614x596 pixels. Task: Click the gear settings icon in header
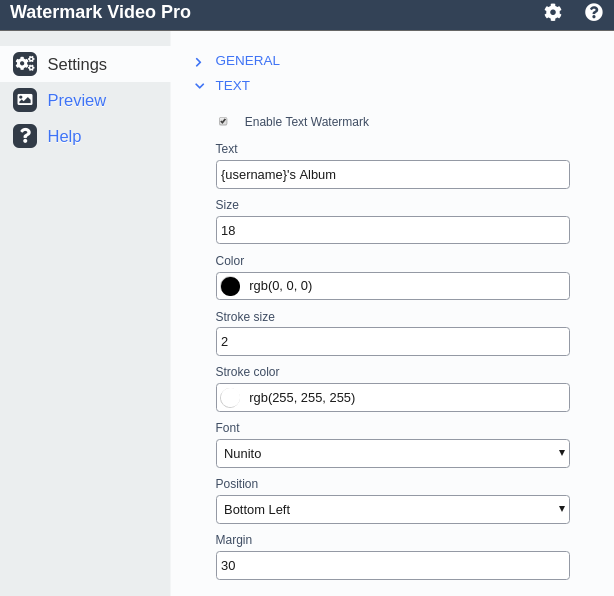pos(553,13)
